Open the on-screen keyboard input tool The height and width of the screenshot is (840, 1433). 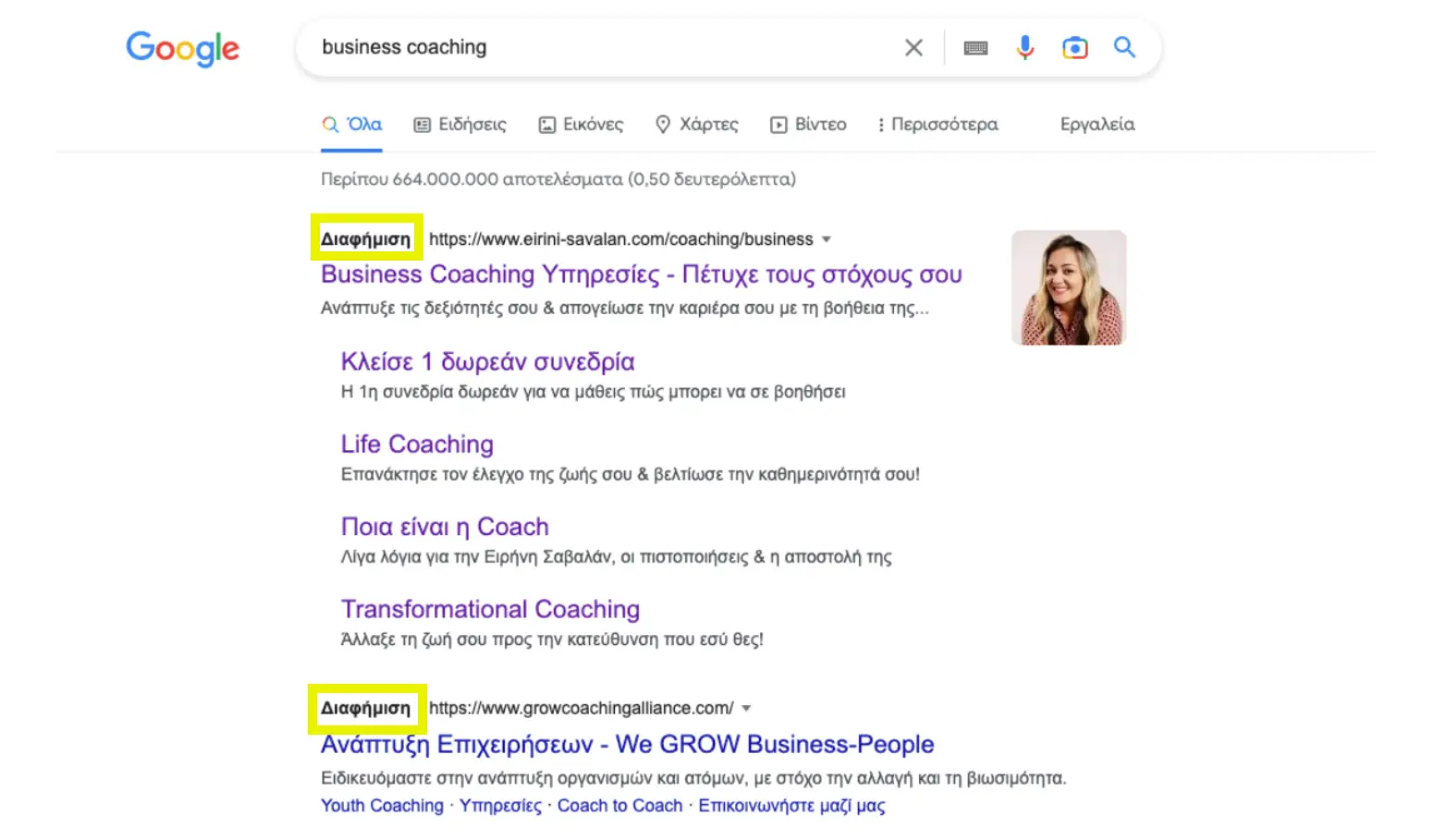point(975,48)
